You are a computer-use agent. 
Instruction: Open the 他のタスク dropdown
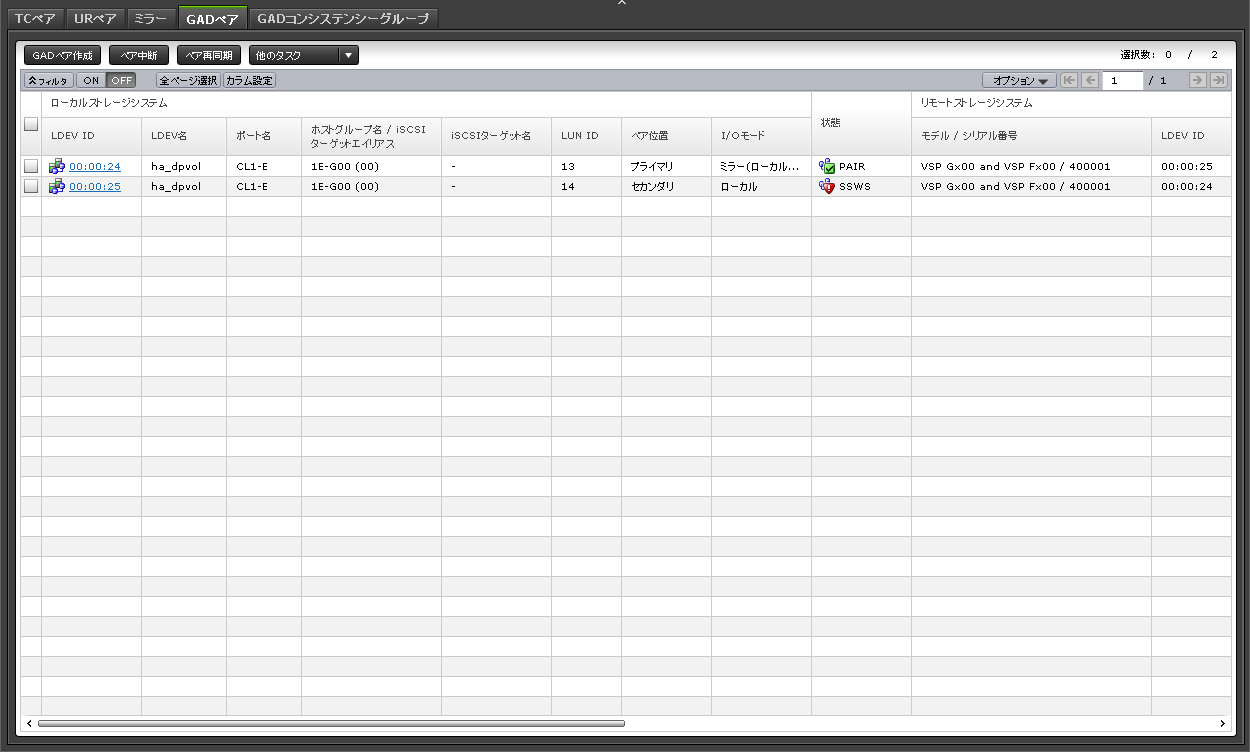click(x=303, y=56)
